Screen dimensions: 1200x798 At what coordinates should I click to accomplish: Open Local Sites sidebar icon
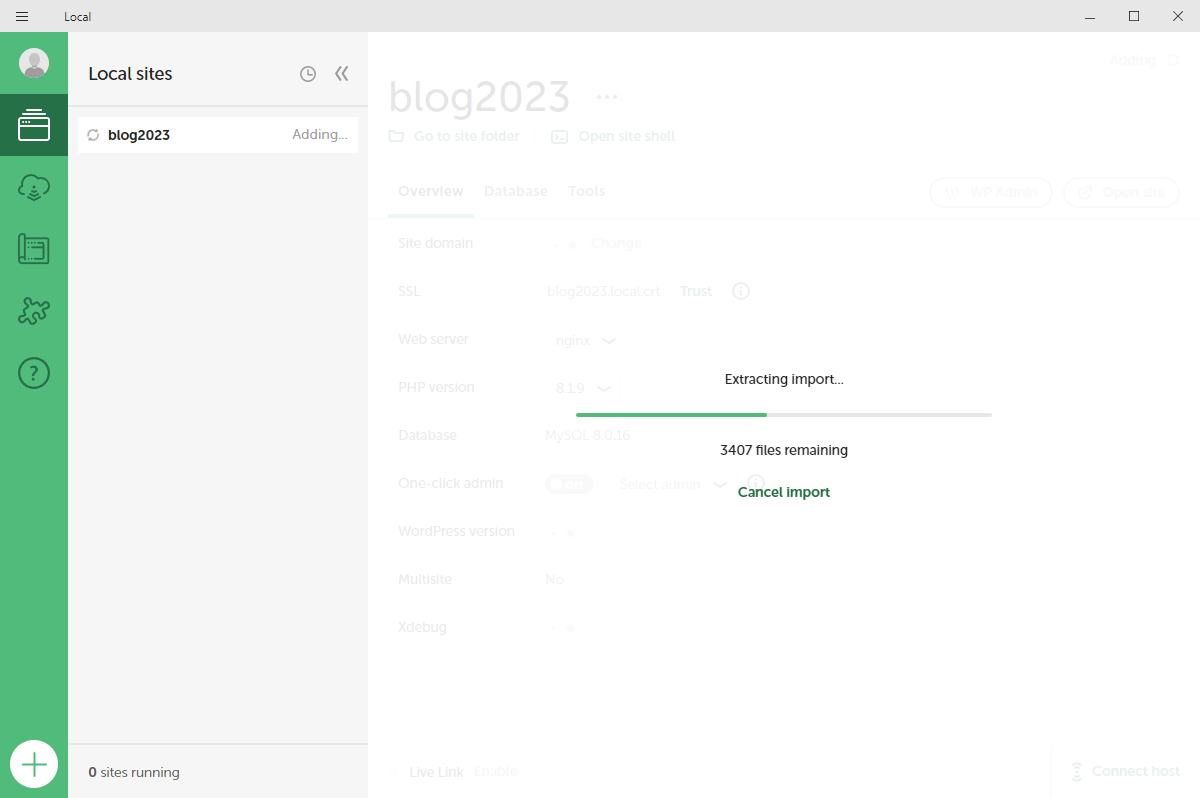tap(34, 125)
